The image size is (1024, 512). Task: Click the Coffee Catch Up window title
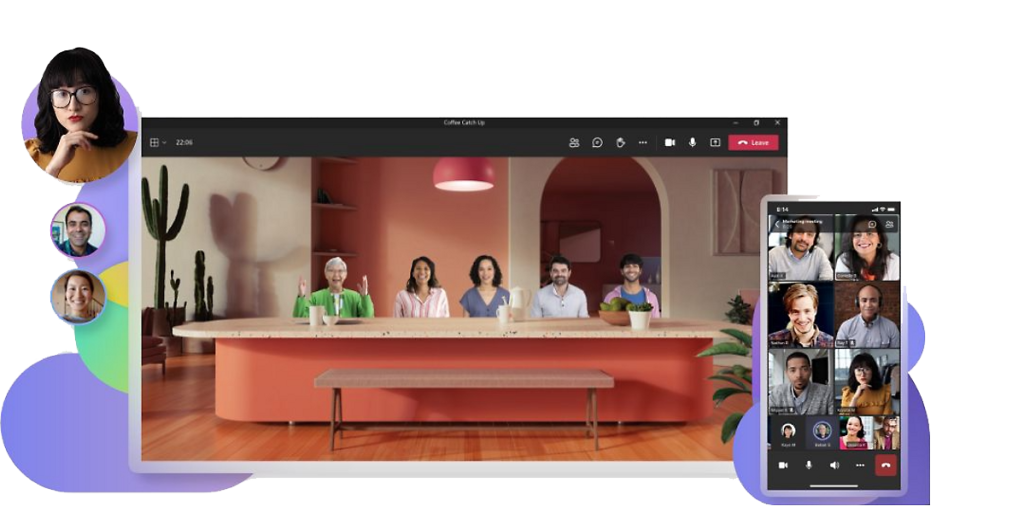pyautogui.click(x=464, y=123)
